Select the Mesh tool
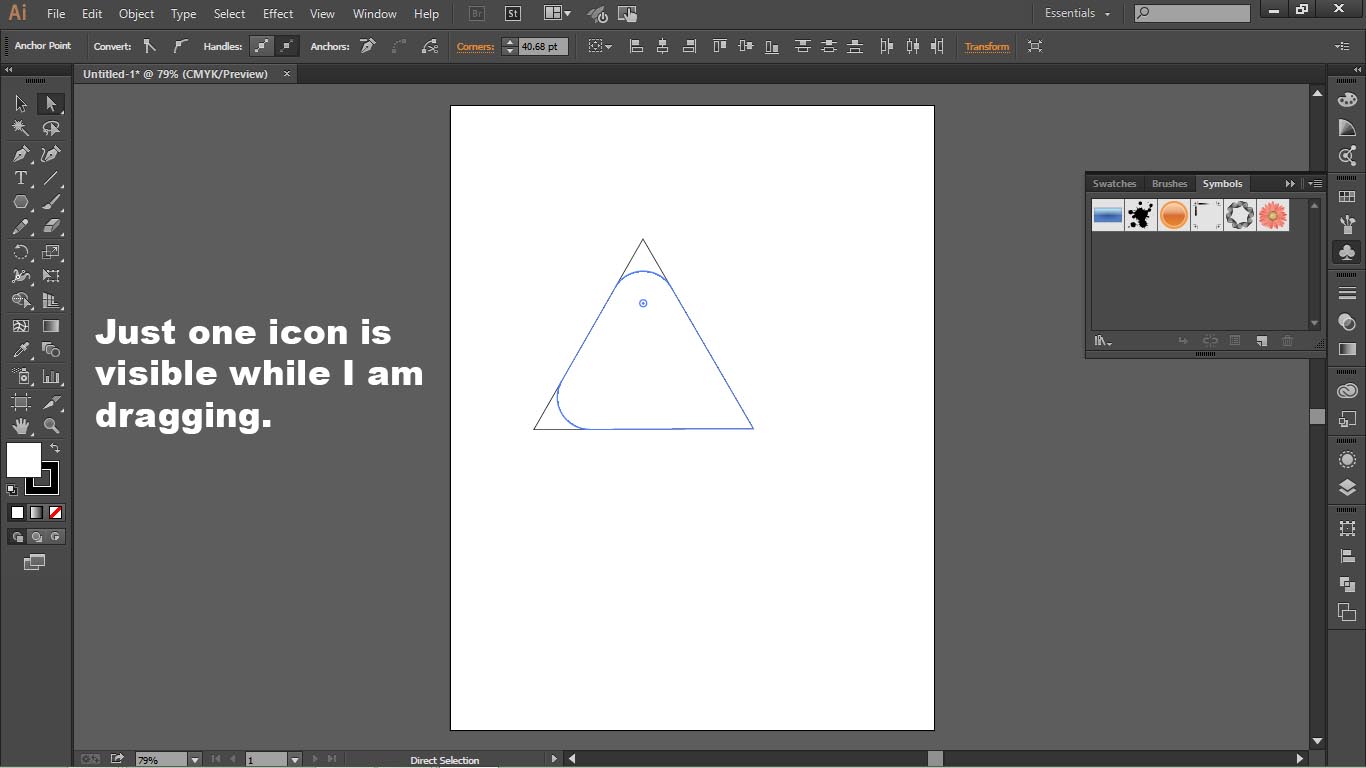The width and height of the screenshot is (1366, 768). coord(21,326)
